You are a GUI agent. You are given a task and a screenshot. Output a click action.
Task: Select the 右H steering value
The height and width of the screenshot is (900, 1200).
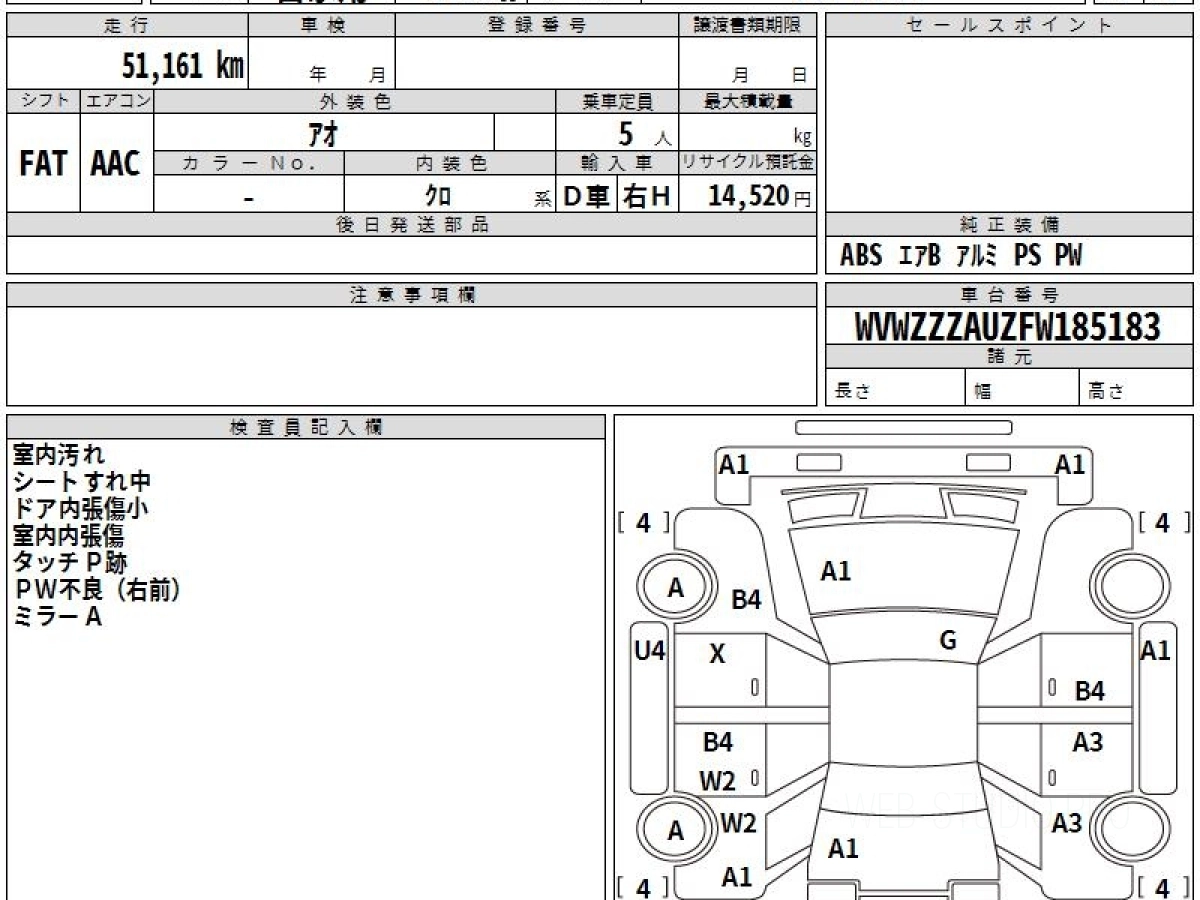(647, 196)
